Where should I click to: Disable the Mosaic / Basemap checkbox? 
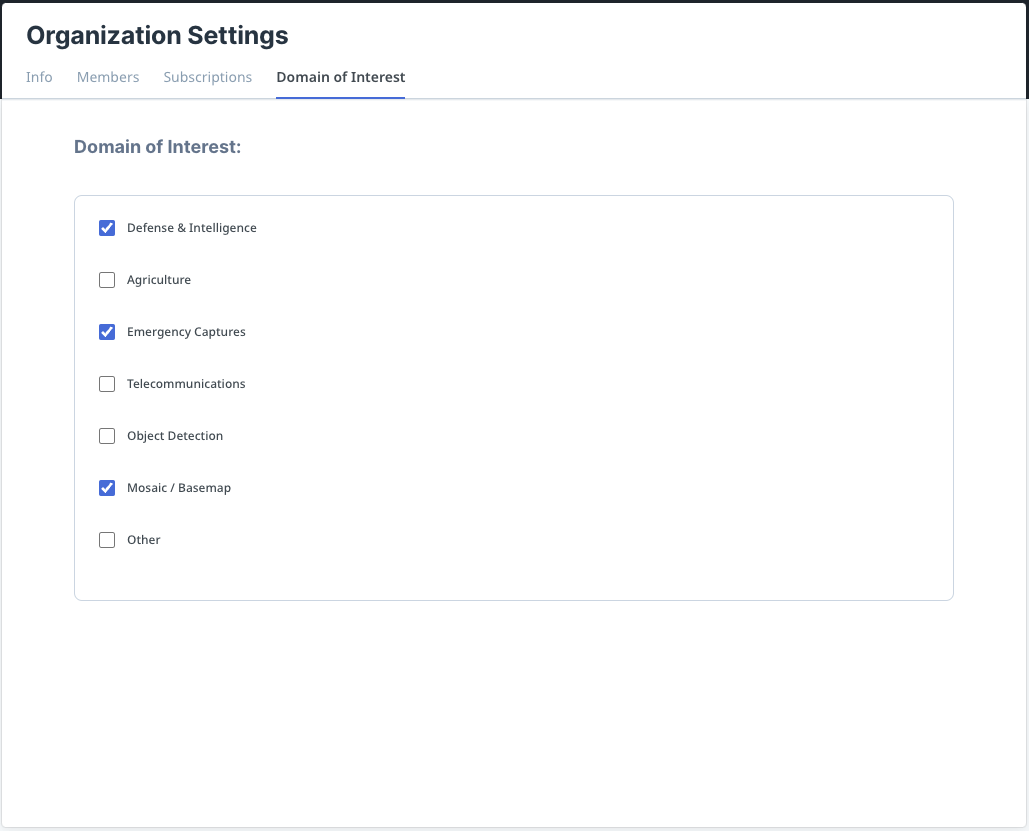click(x=107, y=488)
